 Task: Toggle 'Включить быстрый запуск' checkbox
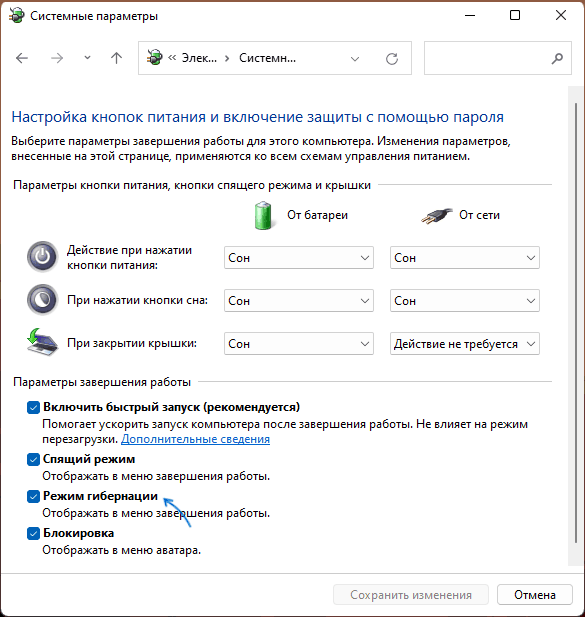click(33, 407)
